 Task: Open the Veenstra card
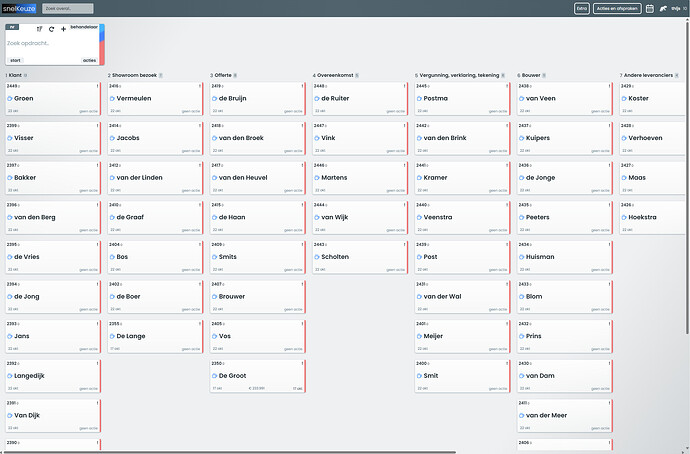tap(462, 217)
